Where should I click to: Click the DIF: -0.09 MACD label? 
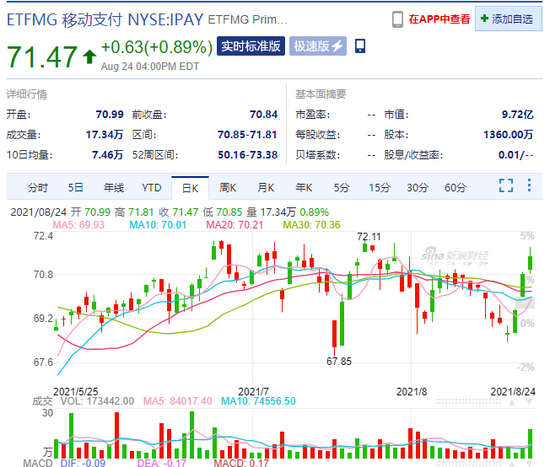pos(83,463)
